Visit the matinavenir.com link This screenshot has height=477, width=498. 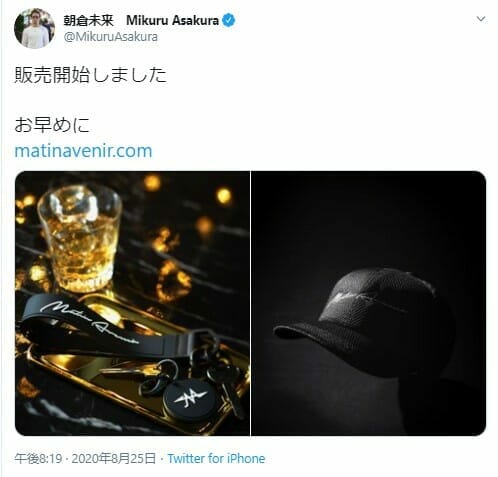[83, 151]
